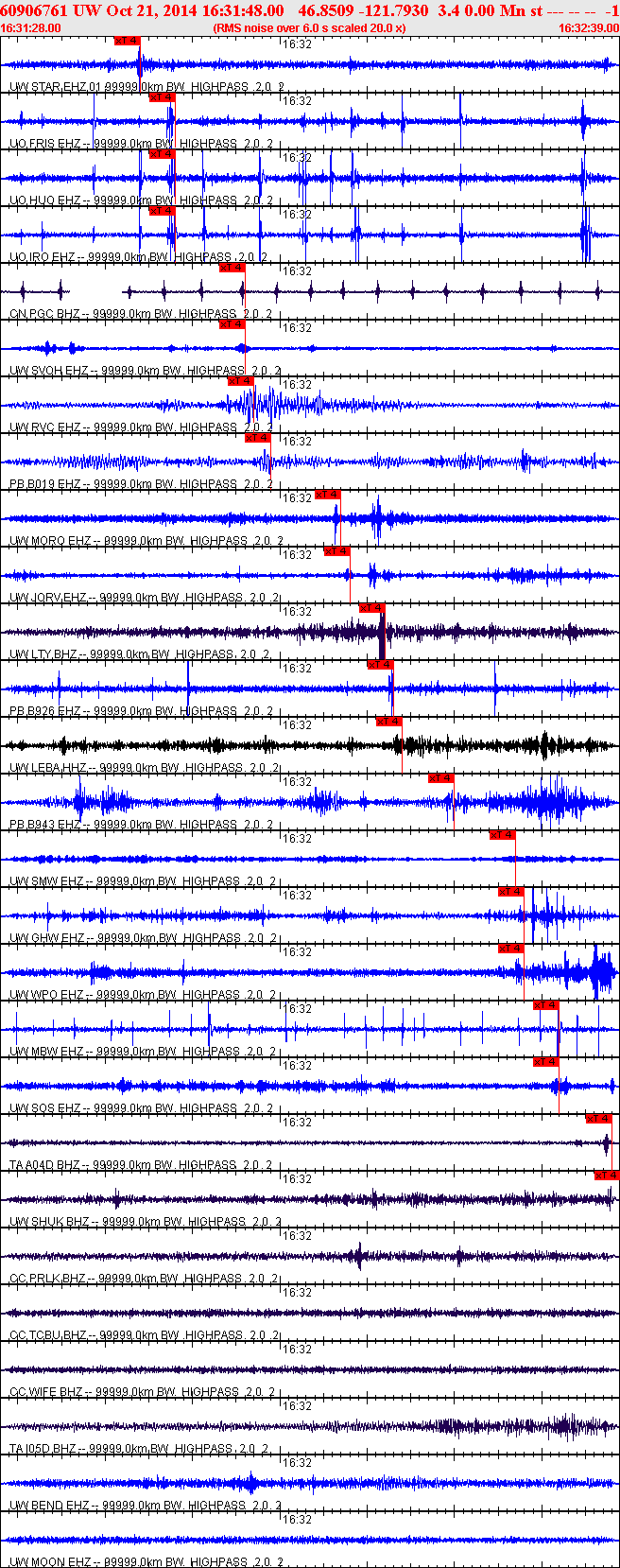The height and width of the screenshot is (1568, 620).
Task: Click the red pick marker on UO HUO trace
Action: pyautogui.click(x=162, y=154)
